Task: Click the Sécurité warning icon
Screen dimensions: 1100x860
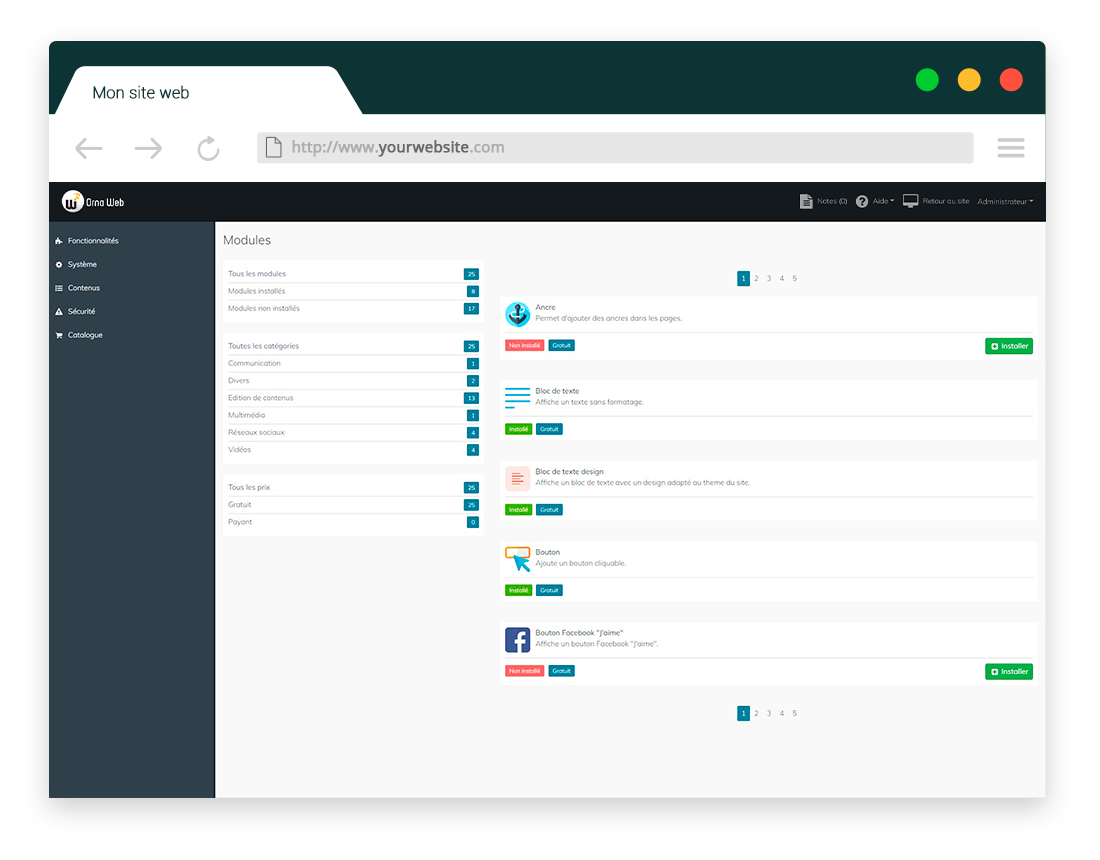Action: pyautogui.click(x=59, y=311)
